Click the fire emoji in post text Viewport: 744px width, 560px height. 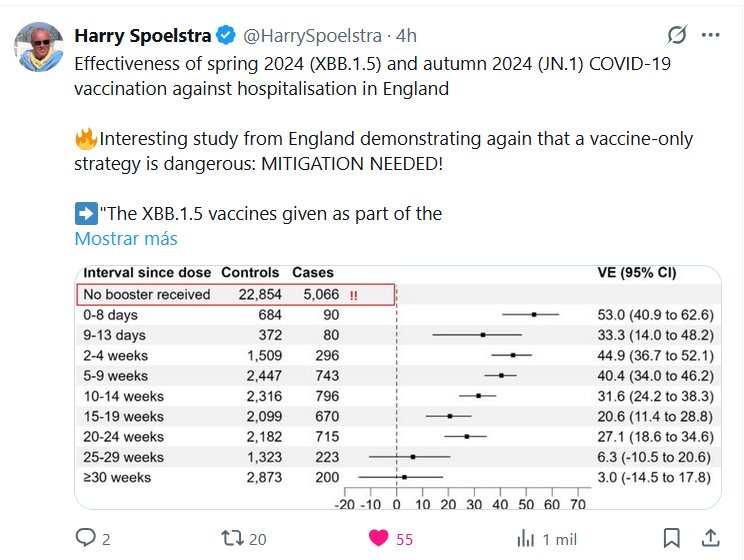coord(85,139)
